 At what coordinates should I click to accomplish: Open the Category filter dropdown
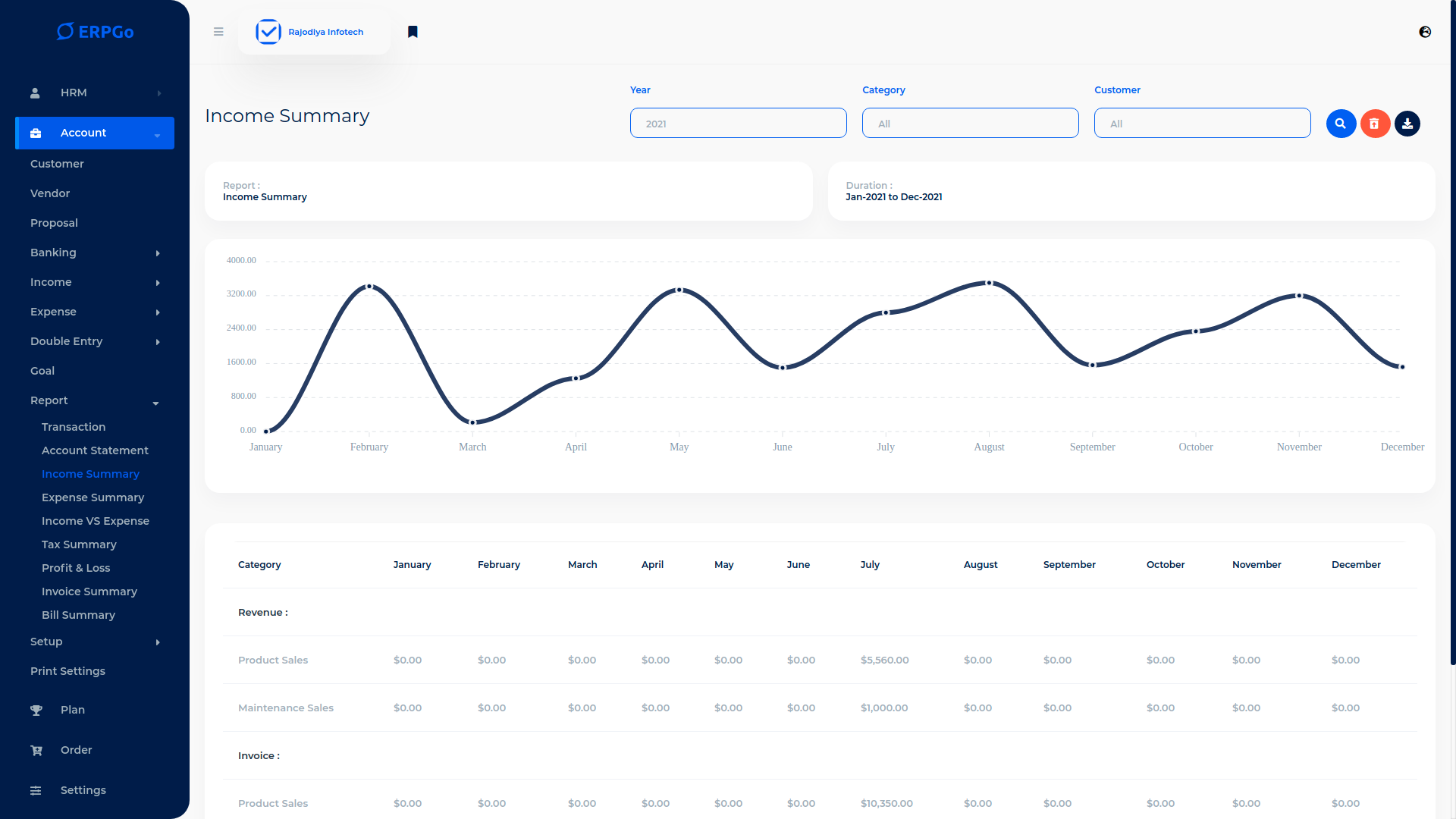click(970, 124)
